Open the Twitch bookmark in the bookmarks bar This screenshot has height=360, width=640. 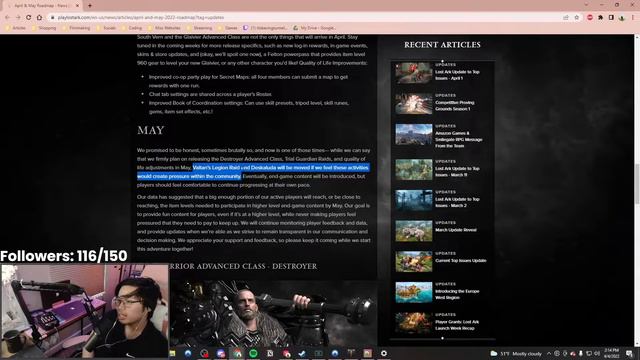coord(265,28)
